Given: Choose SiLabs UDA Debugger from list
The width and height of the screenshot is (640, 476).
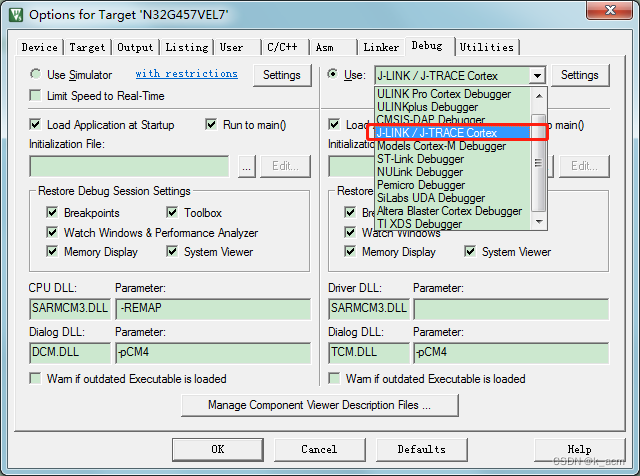Looking at the screenshot, I should 452,198.
